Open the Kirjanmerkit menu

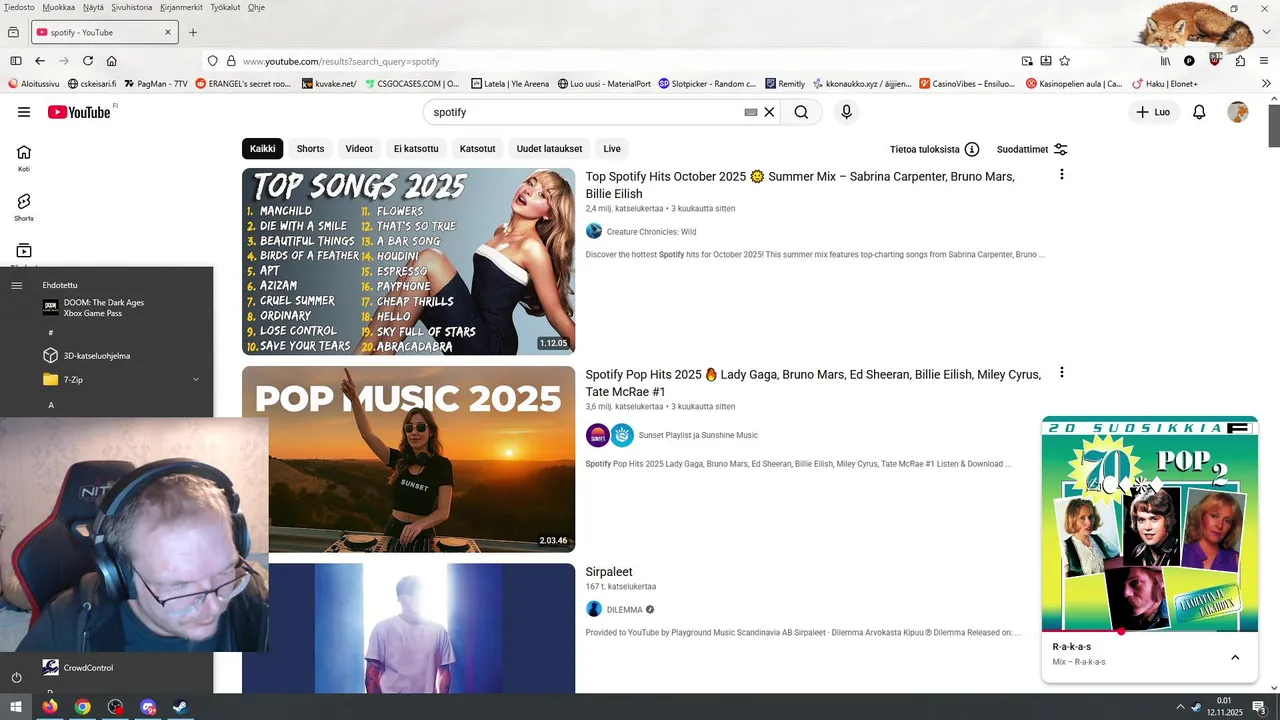[181, 7]
